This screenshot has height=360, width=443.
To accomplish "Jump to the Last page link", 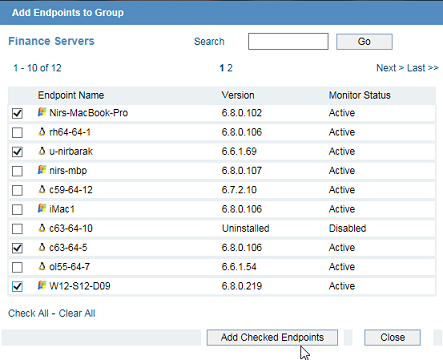I will [x=423, y=68].
